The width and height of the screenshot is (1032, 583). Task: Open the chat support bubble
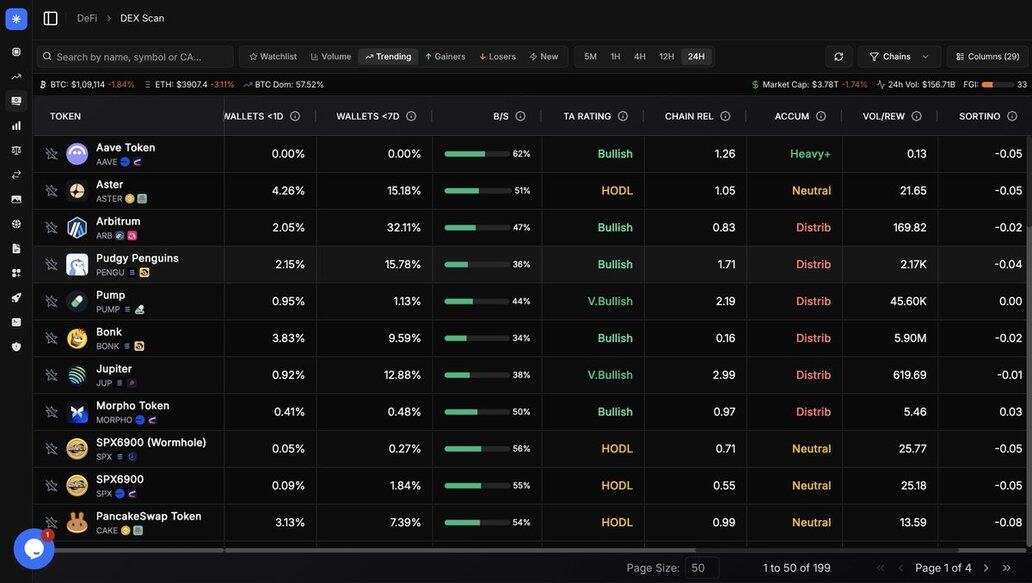click(34, 548)
